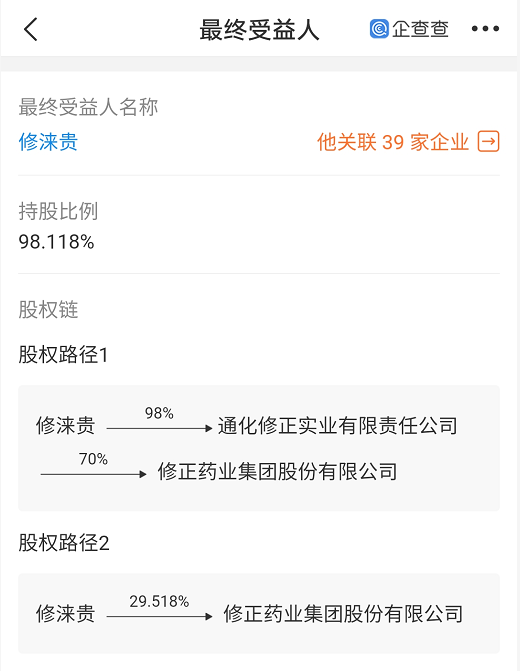
Task: Tap 修涞贵 in equity path 1
Action: click(x=65, y=426)
